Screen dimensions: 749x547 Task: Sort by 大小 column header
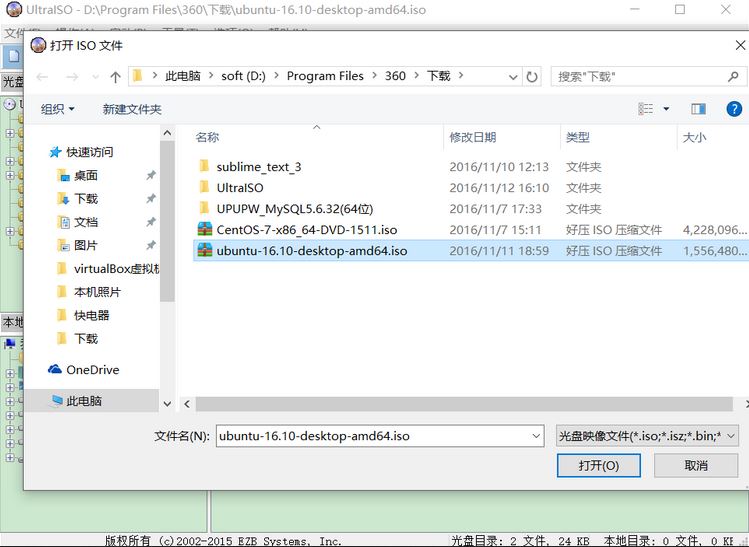point(694,138)
